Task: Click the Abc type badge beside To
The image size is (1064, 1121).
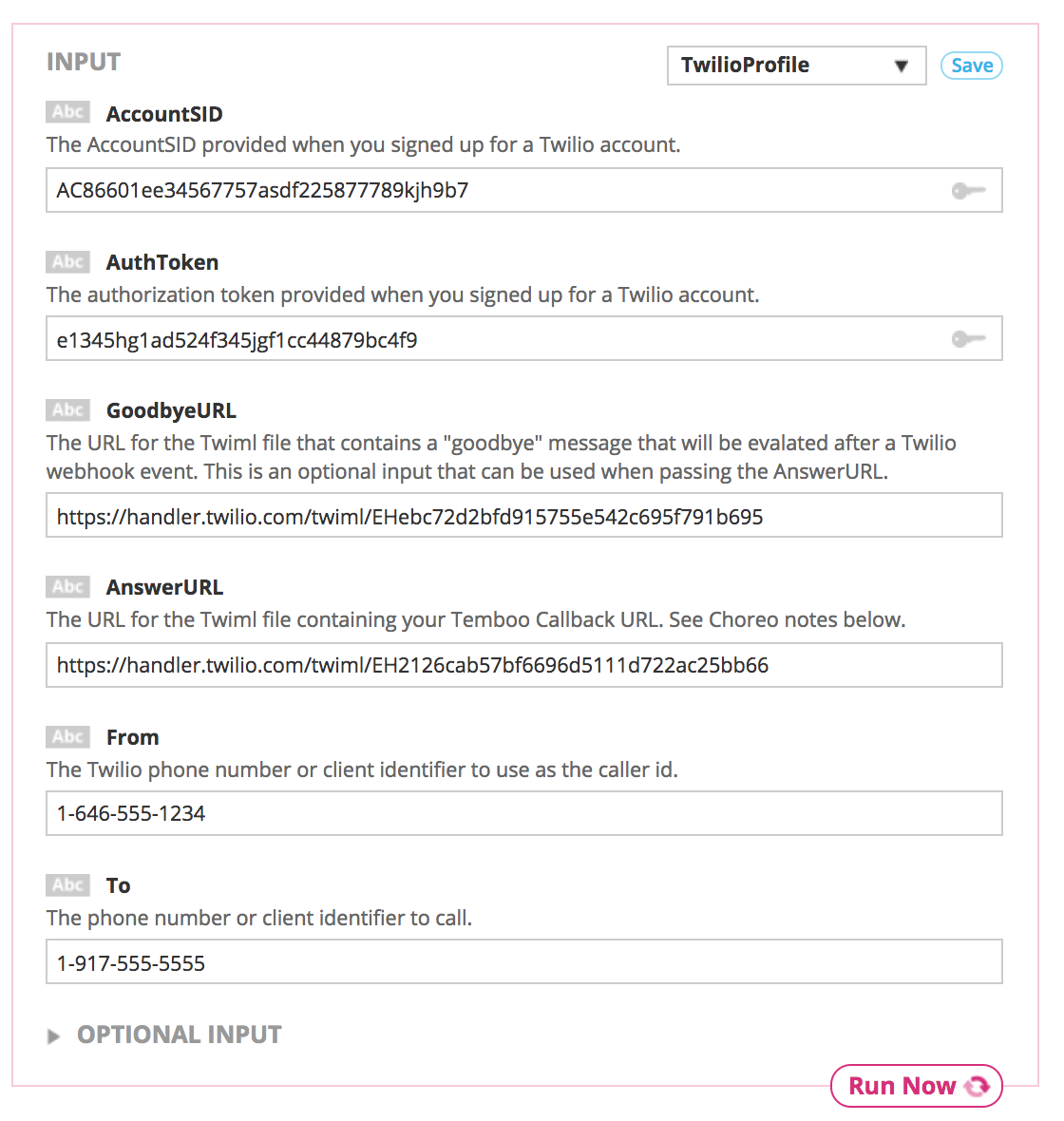Action: tap(67, 884)
